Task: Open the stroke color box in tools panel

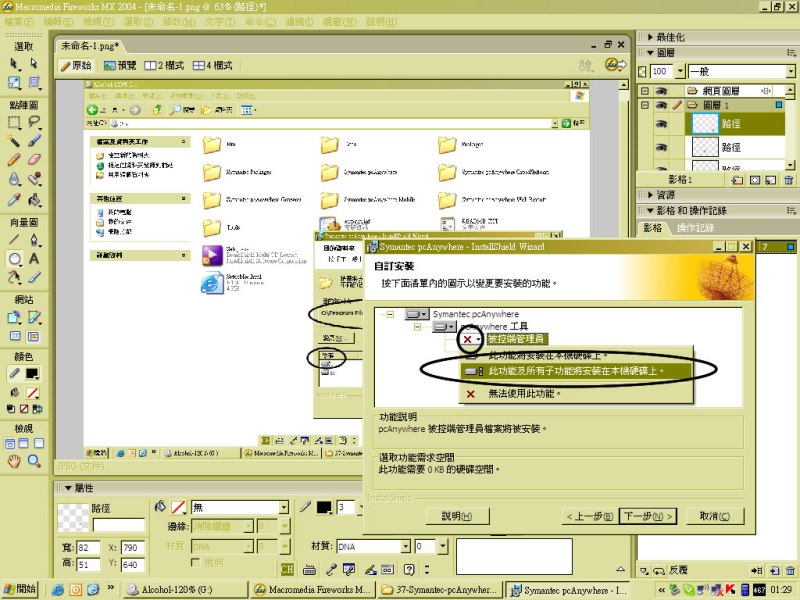Action: click(32, 374)
